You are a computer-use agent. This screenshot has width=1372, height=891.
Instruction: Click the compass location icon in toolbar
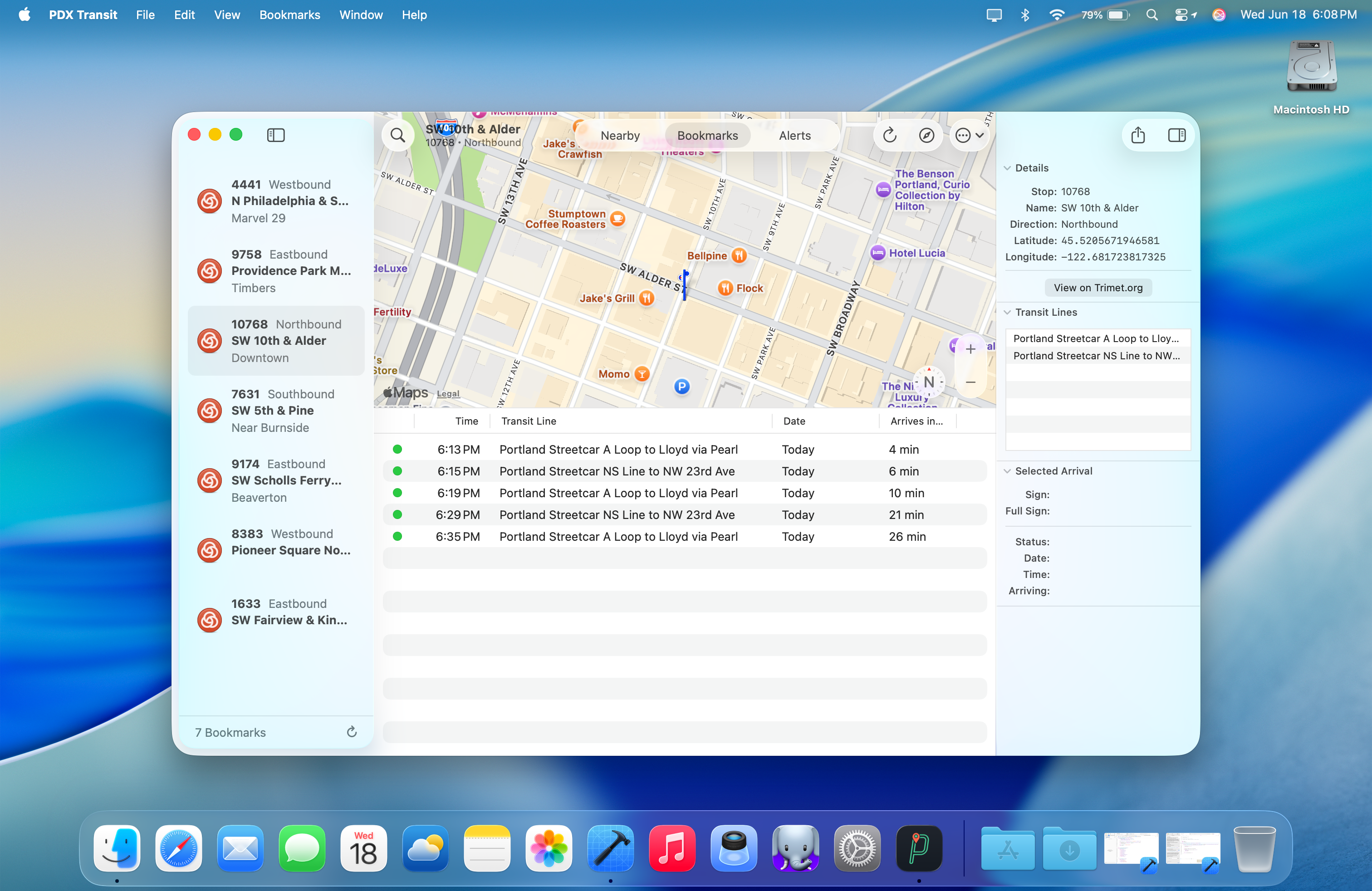click(926, 136)
